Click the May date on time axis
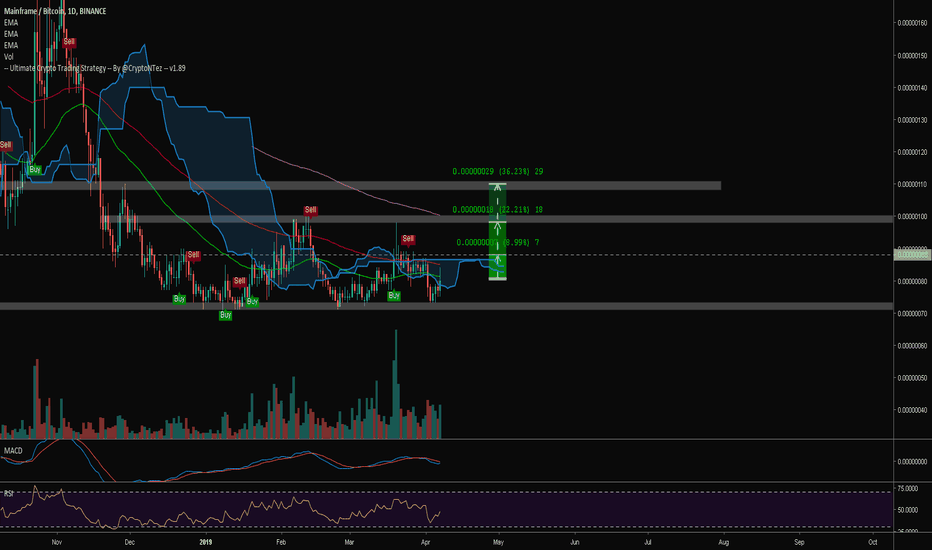The height and width of the screenshot is (550, 932). click(498, 542)
